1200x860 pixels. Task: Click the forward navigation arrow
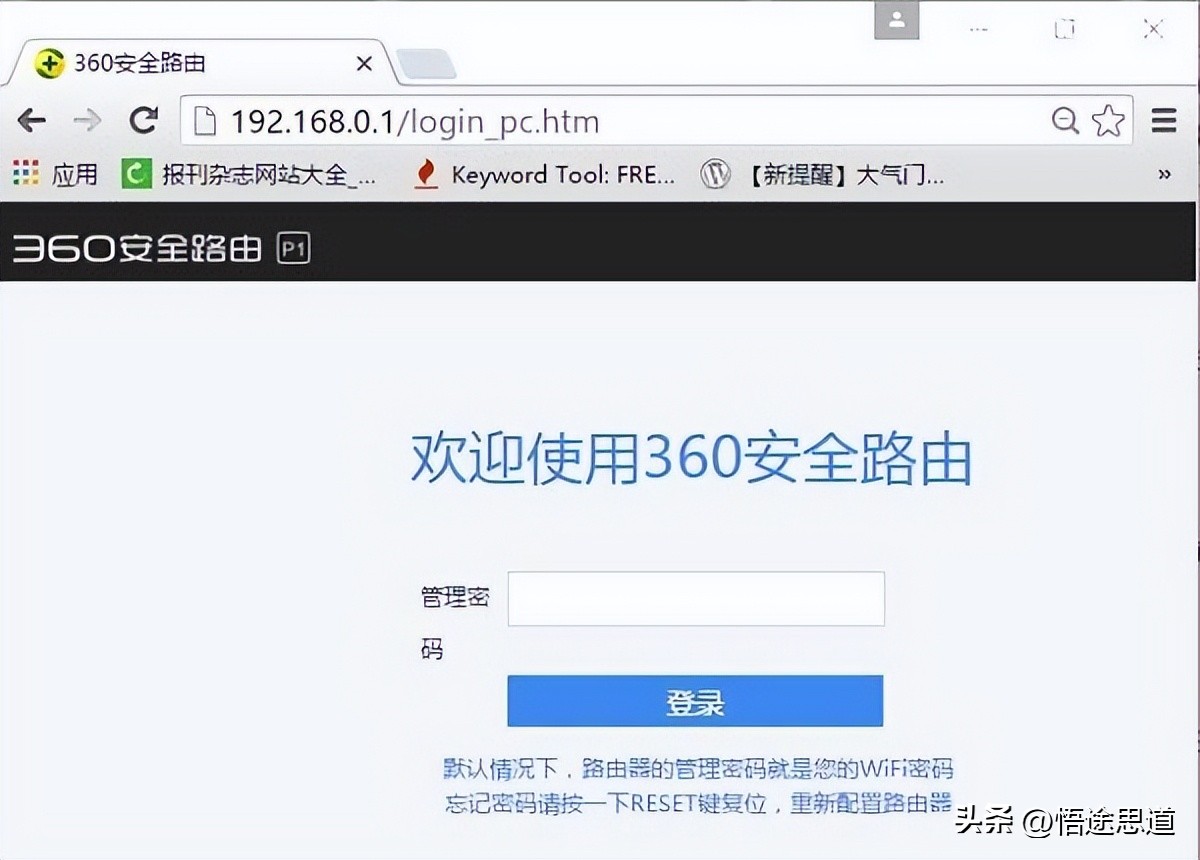point(88,120)
